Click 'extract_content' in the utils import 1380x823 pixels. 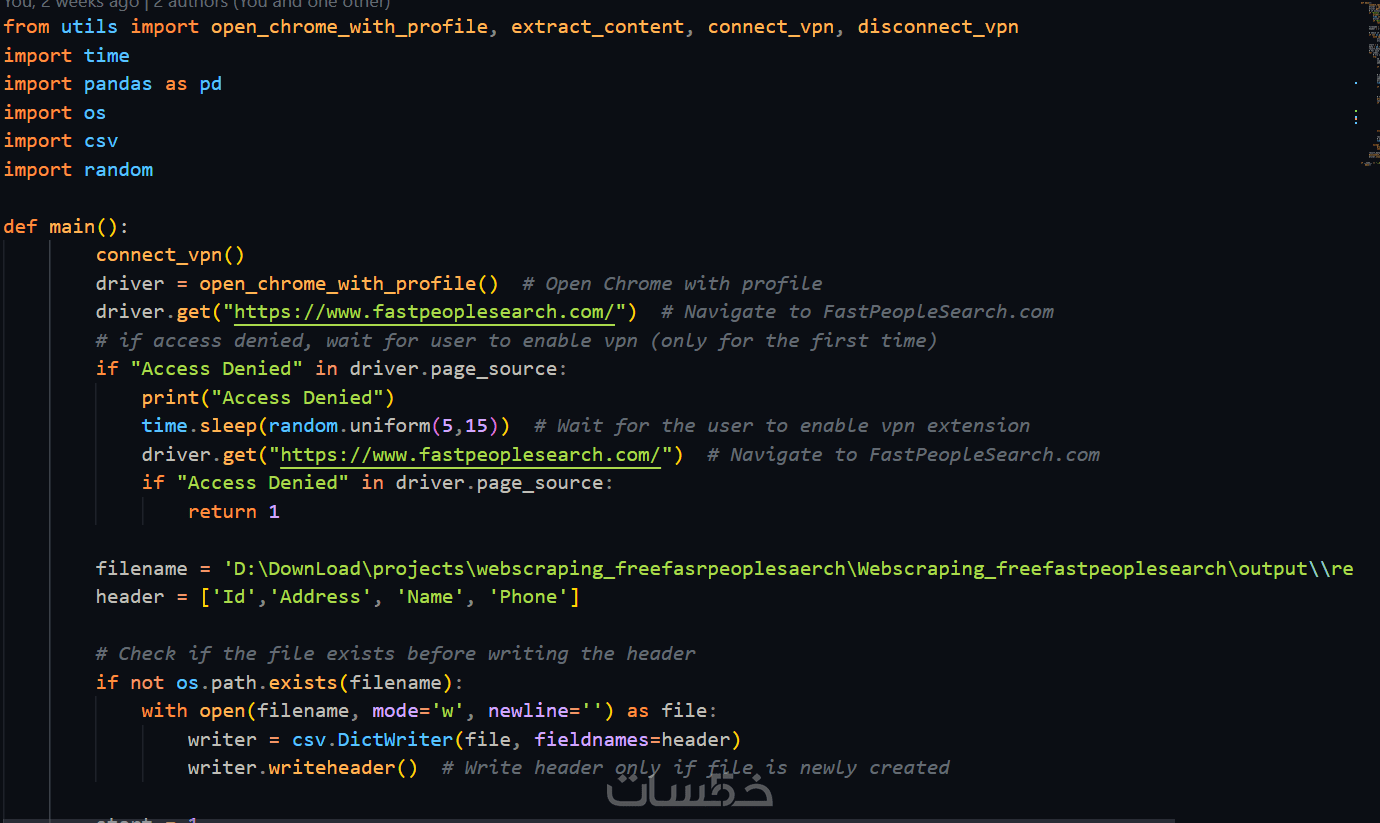[x=598, y=27]
